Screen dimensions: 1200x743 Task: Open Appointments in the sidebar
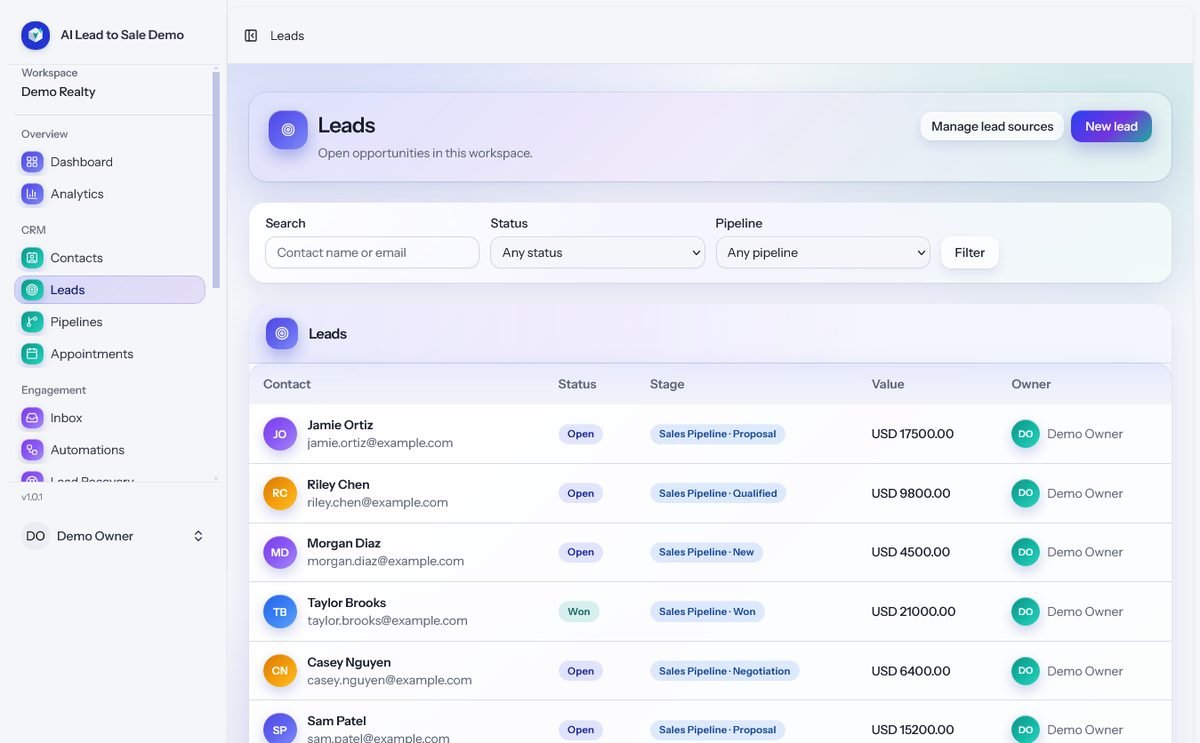pos(110,354)
